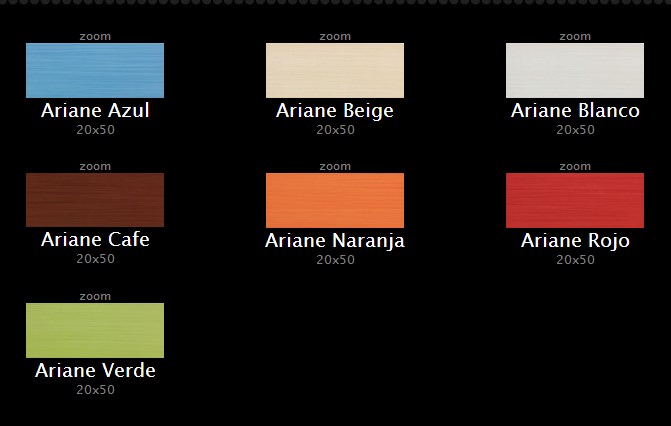This screenshot has height=426, width=671.
Task: Click zoom link above Ariane Beige
Action: coord(335,36)
